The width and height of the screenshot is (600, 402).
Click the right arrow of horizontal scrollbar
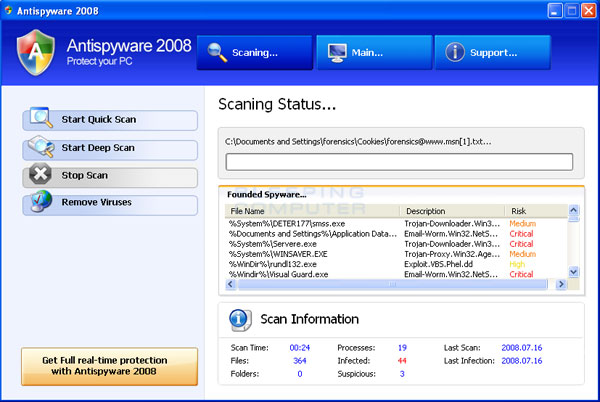561,284
